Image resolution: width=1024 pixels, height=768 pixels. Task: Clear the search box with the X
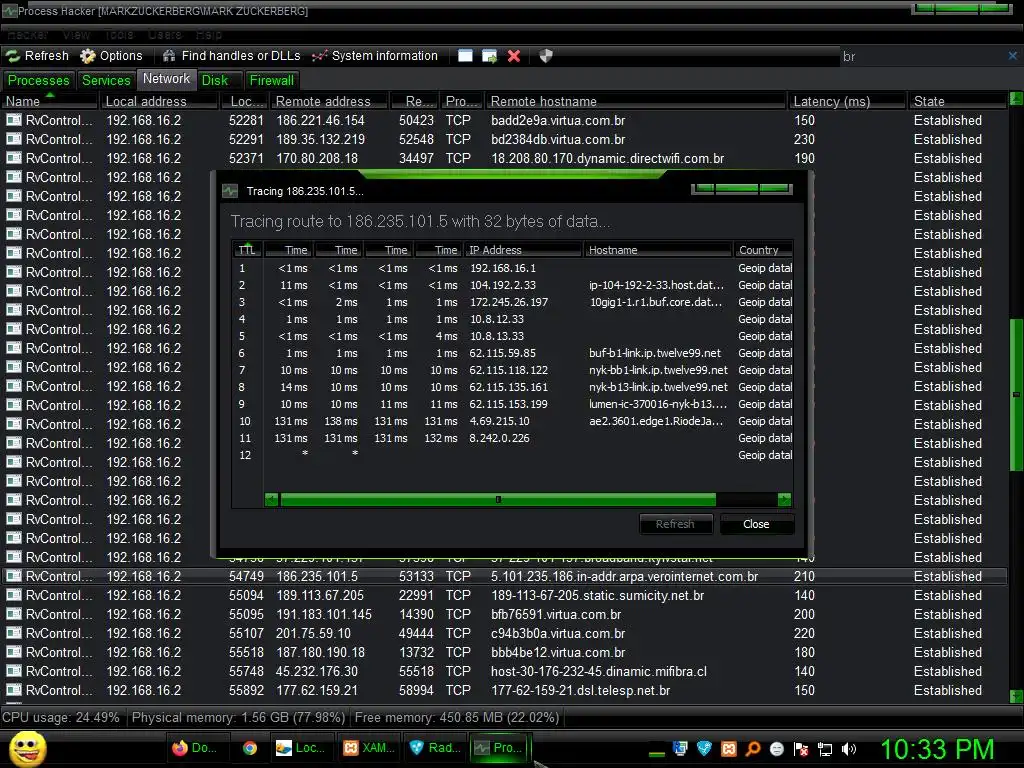coord(1013,56)
